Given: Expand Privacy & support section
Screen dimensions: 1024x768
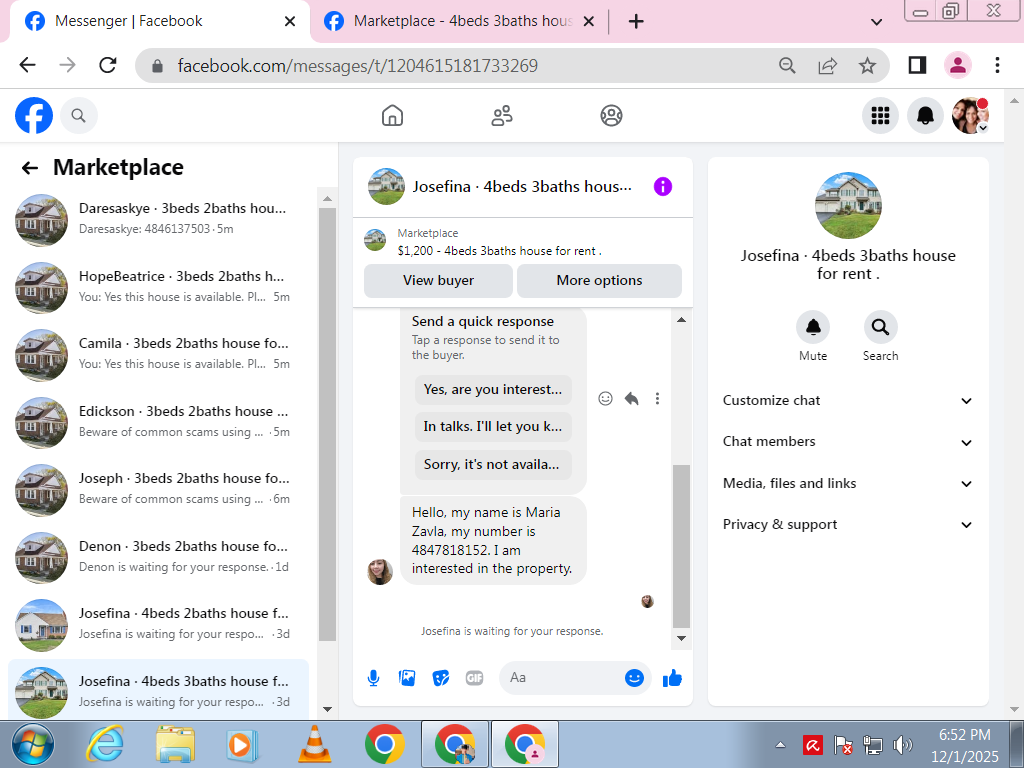Looking at the screenshot, I should tap(847, 525).
